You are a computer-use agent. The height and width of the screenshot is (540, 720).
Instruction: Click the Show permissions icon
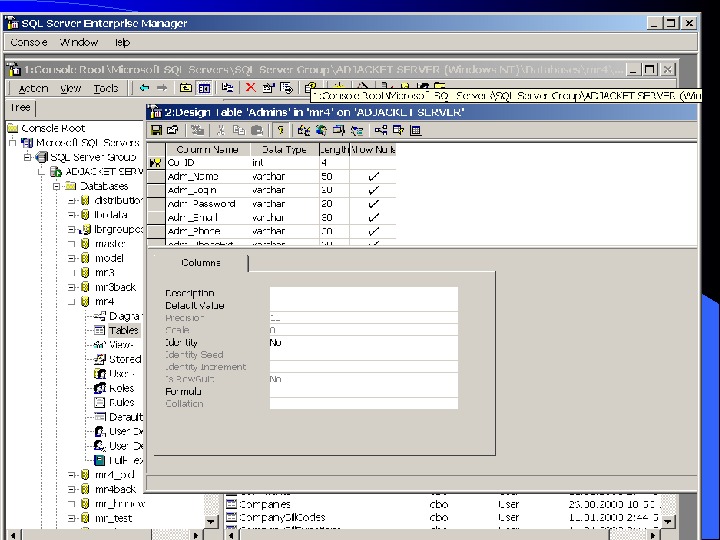[x=357, y=130]
